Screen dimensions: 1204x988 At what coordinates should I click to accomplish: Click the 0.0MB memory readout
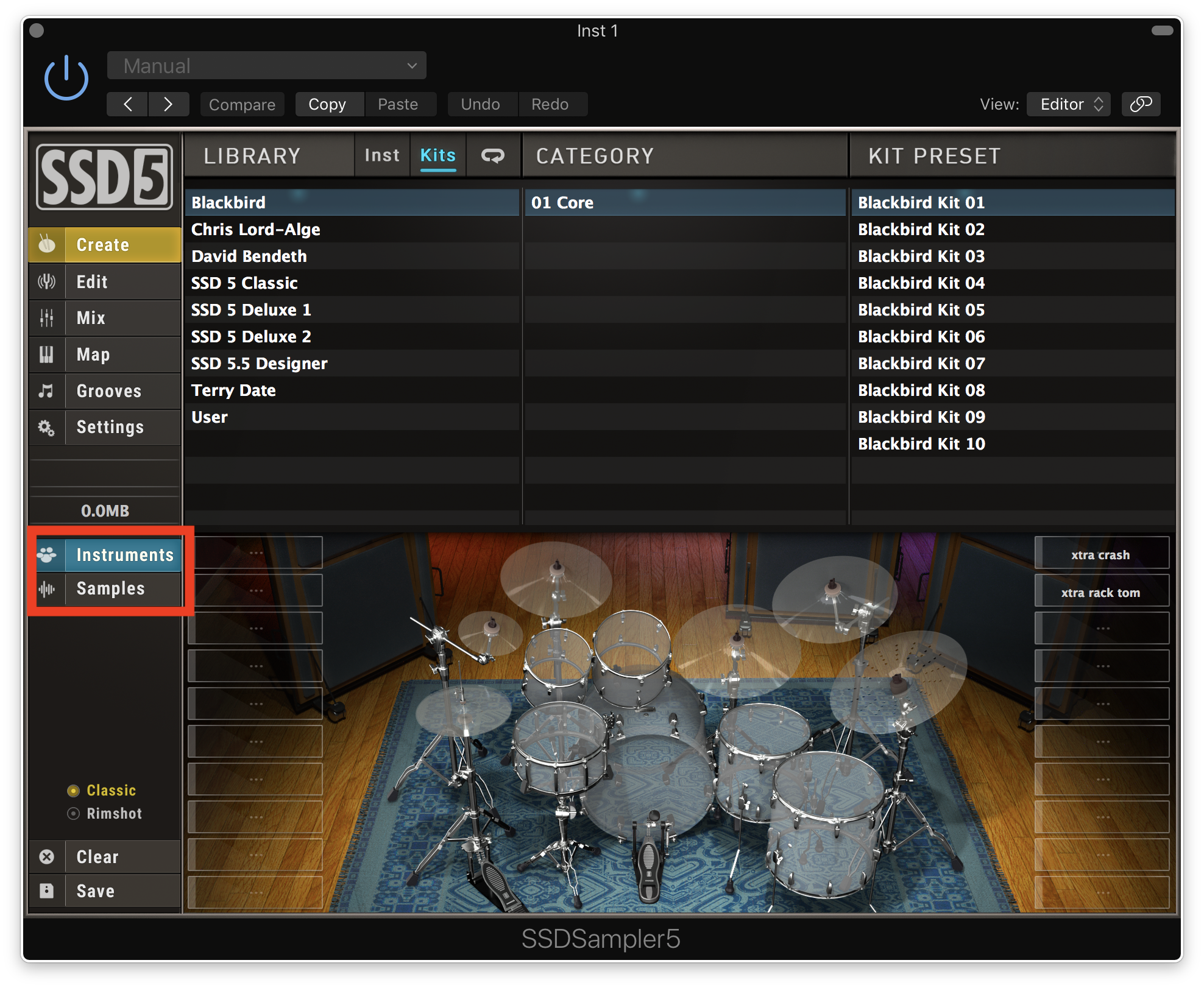coord(105,510)
